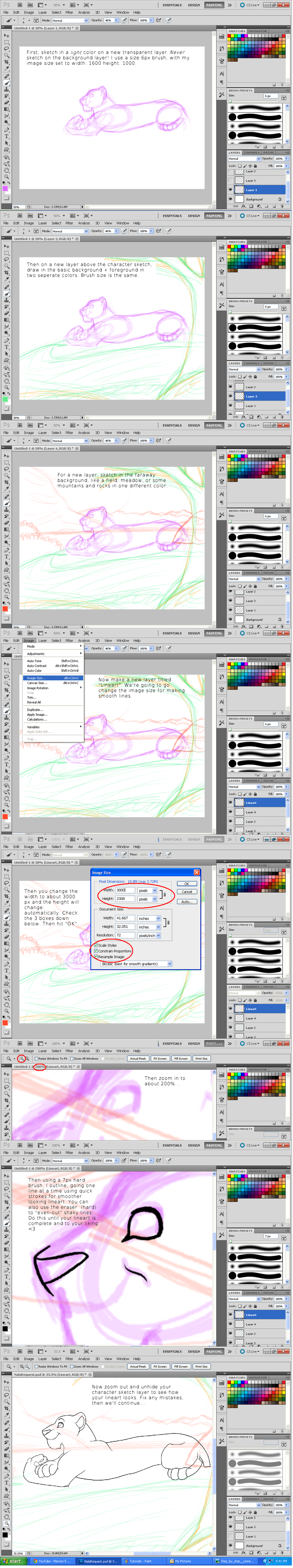Open the Filter menu in NalaRequest.psd window
293x1568 pixels.
point(69,1359)
